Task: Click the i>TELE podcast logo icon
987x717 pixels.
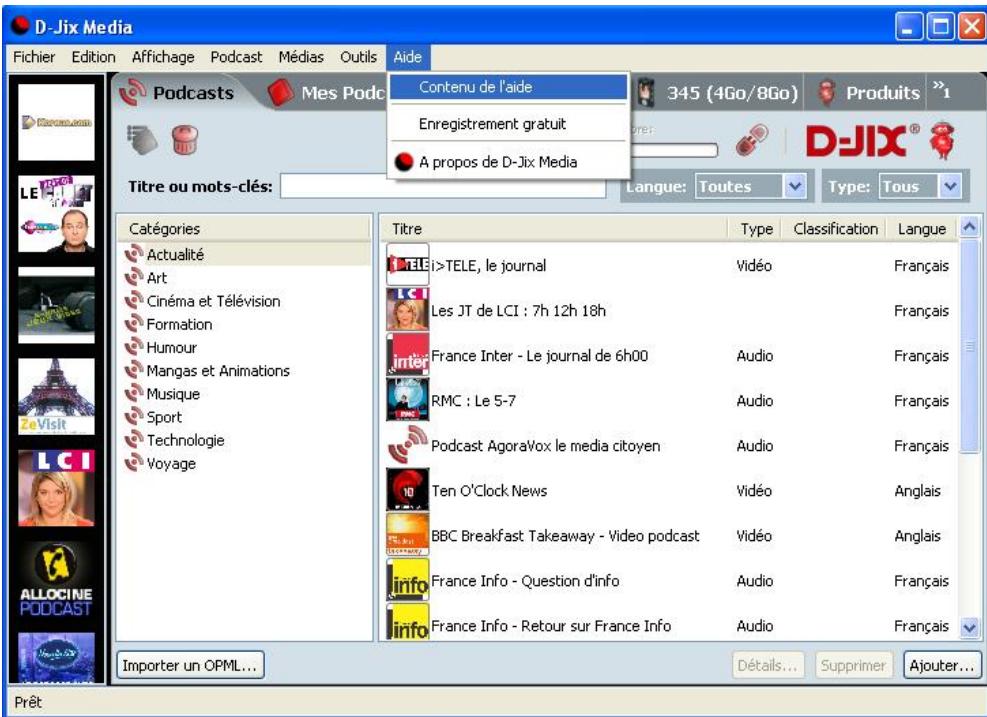Action: pyautogui.click(x=407, y=265)
